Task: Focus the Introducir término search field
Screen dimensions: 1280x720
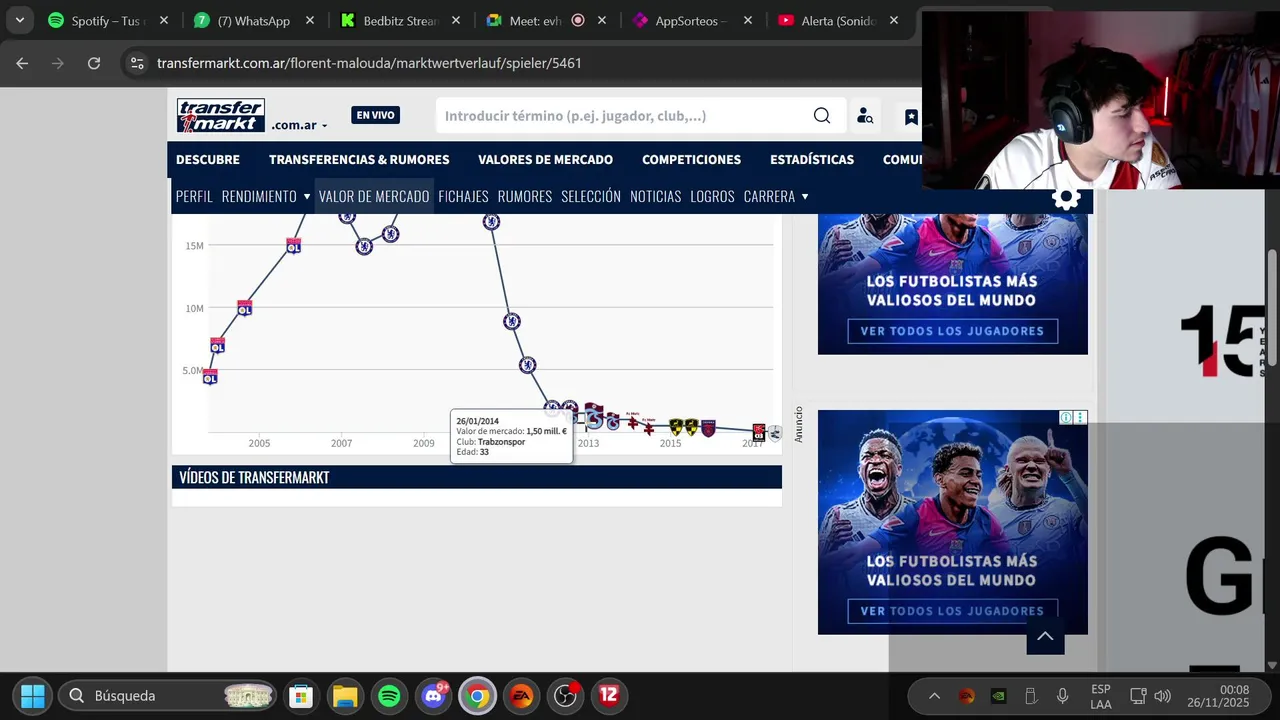Action: pos(625,116)
